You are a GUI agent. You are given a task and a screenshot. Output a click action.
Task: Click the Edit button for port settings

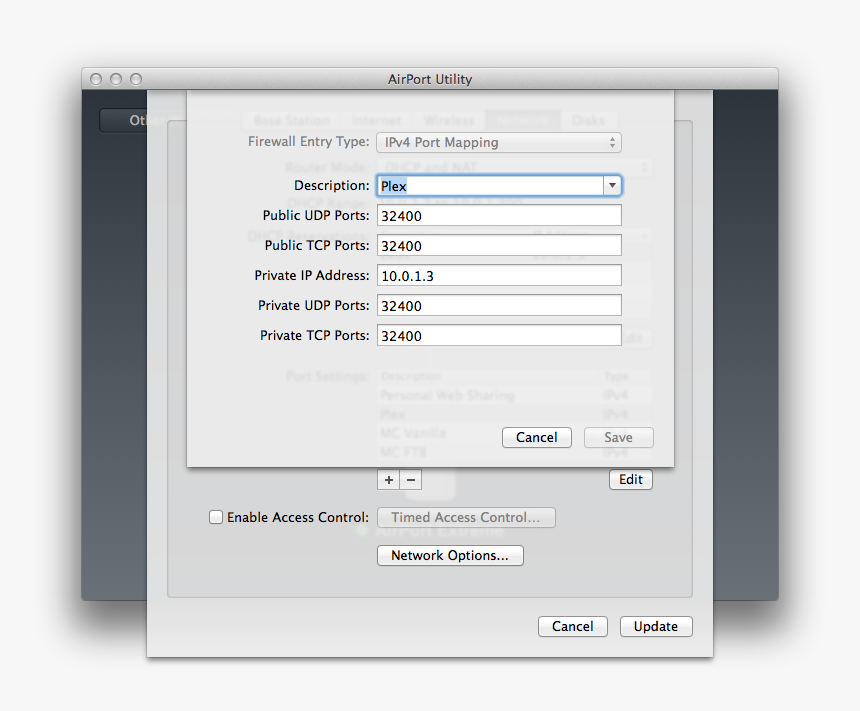click(x=631, y=479)
